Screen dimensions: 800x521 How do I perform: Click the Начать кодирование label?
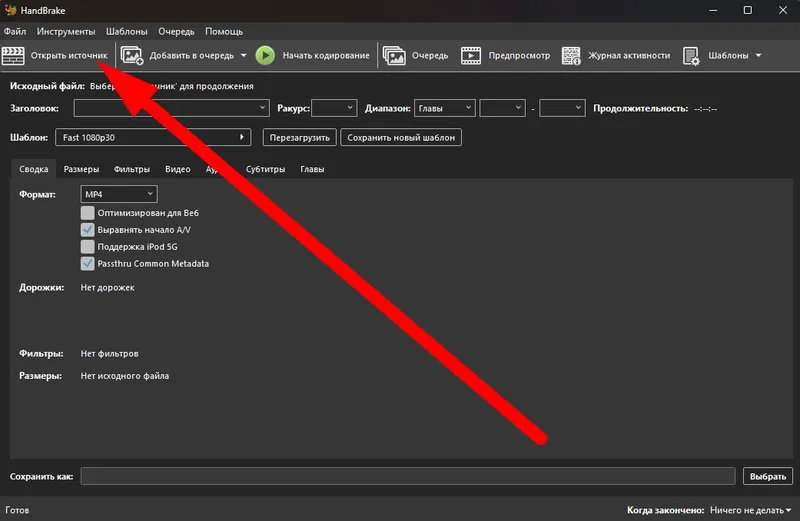pyautogui.click(x=326, y=56)
